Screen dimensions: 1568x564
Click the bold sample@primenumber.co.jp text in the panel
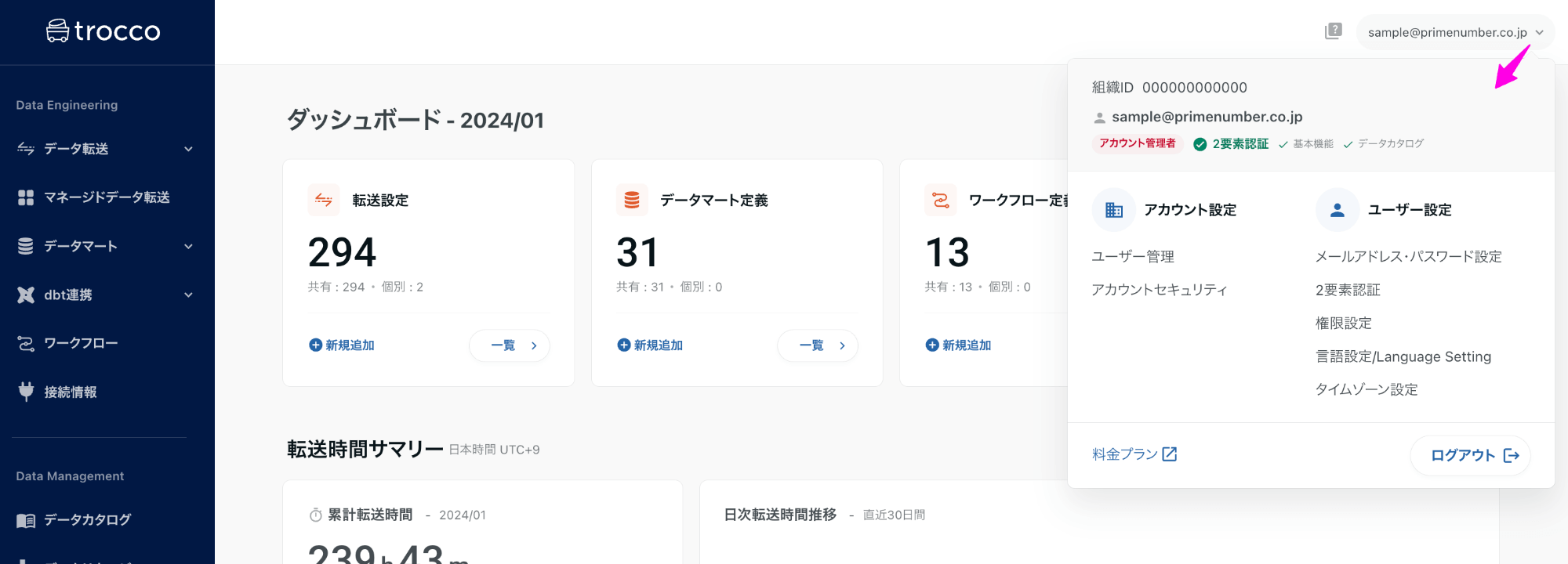click(x=1207, y=117)
